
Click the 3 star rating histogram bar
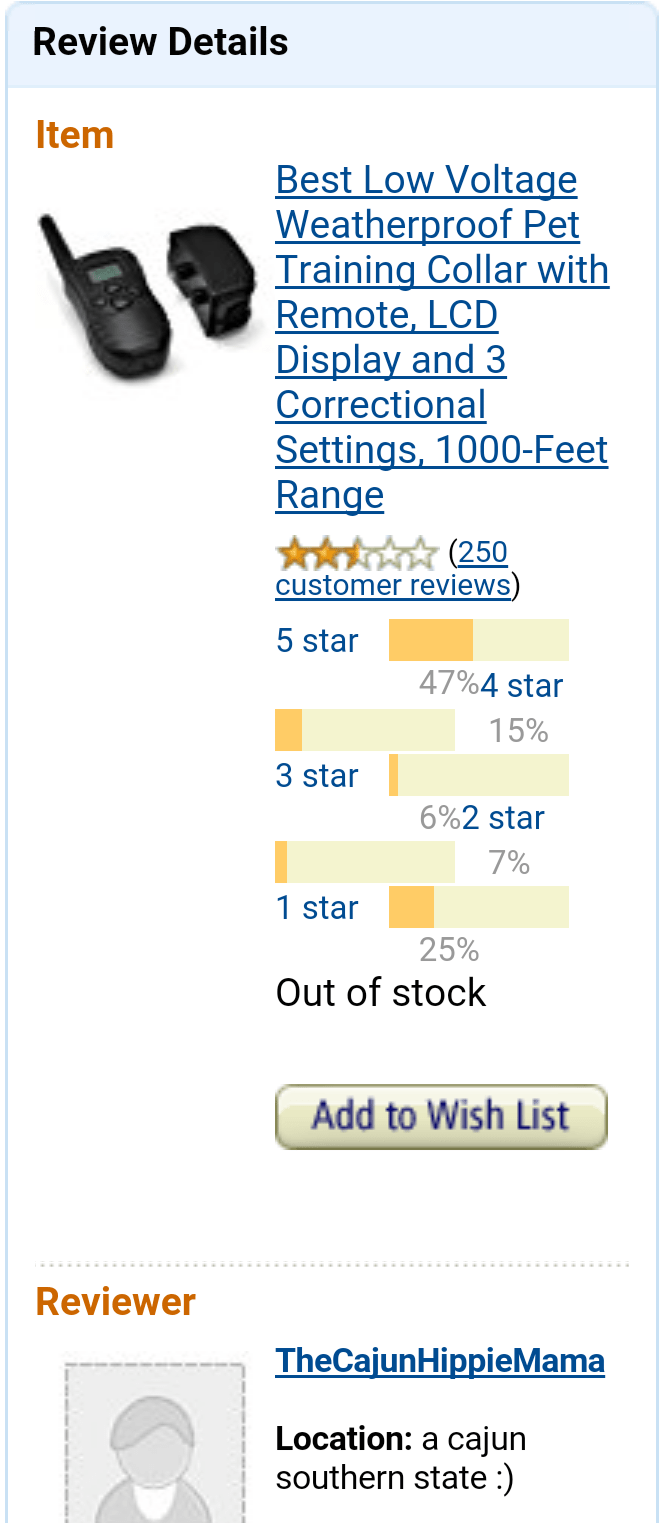[478, 775]
